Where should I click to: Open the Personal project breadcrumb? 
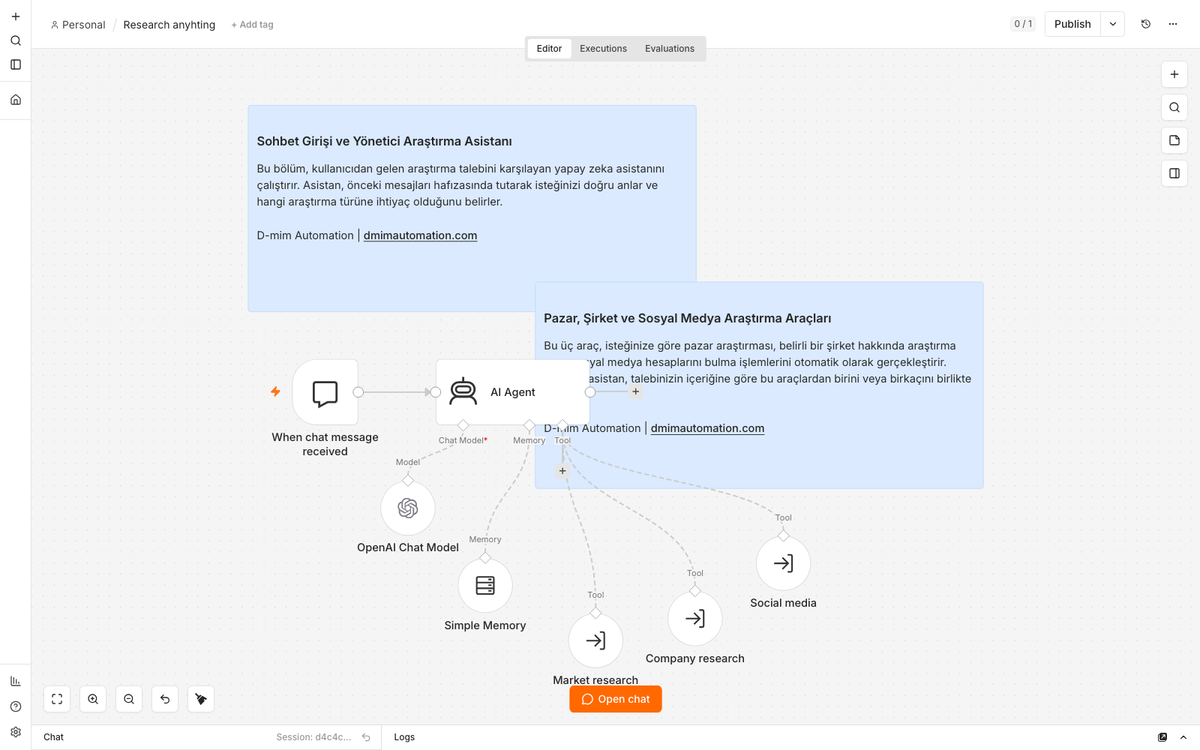point(78,25)
